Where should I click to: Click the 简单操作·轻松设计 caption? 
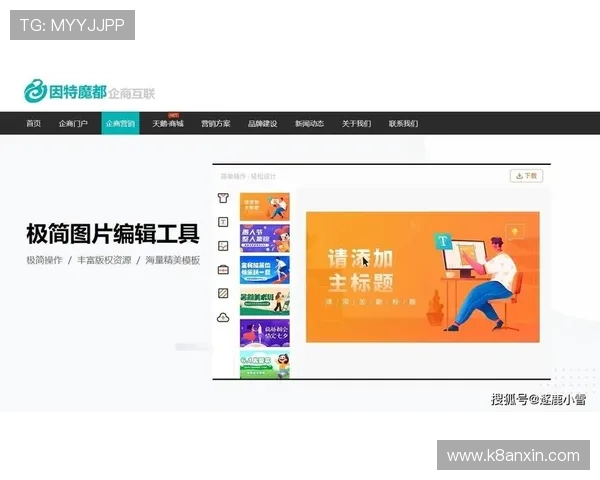pyautogui.click(x=248, y=176)
